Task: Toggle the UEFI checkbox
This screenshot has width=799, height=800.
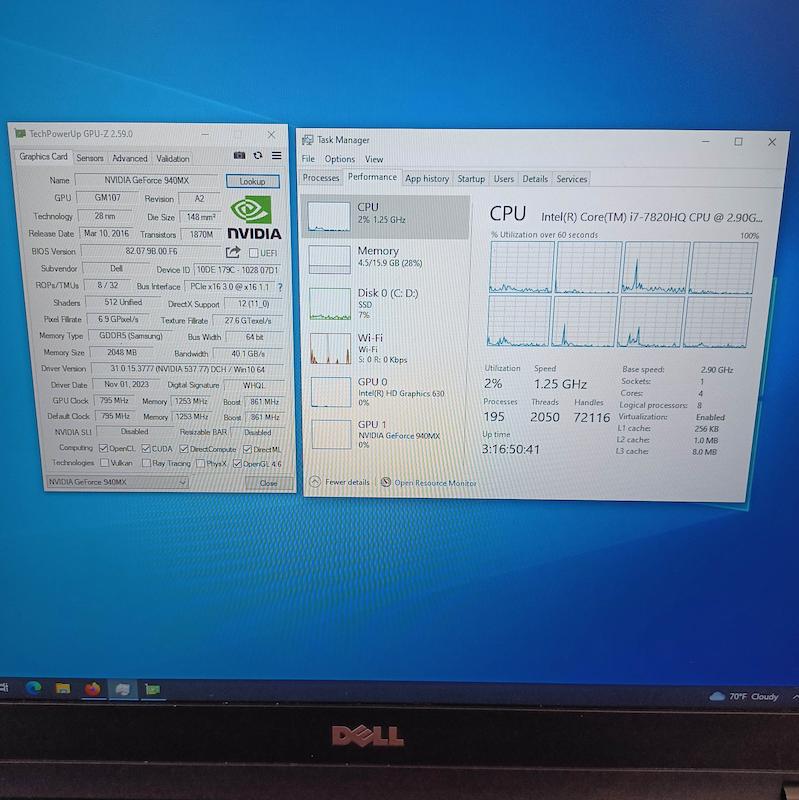Action: pyautogui.click(x=253, y=253)
